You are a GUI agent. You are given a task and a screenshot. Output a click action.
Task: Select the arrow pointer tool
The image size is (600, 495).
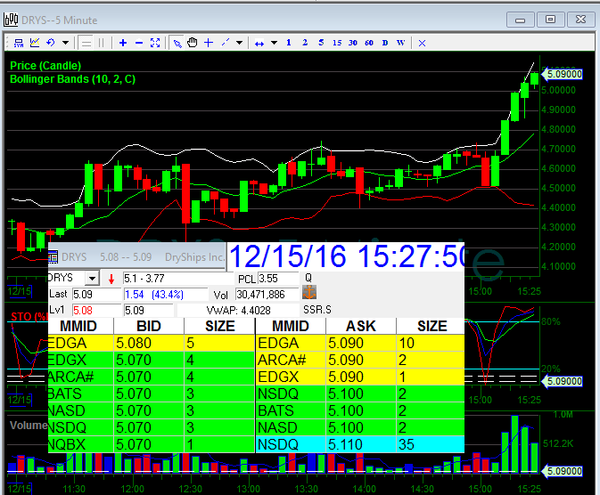coord(177,42)
